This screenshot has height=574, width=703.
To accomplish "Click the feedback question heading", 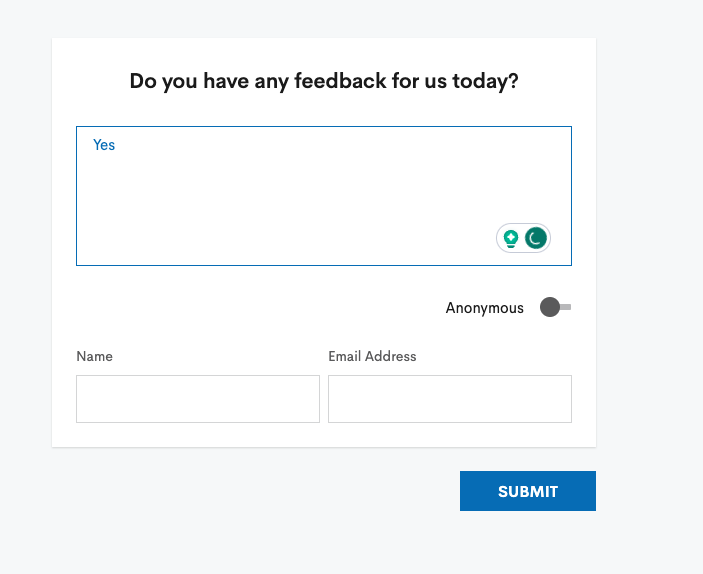I will point(324,81).
